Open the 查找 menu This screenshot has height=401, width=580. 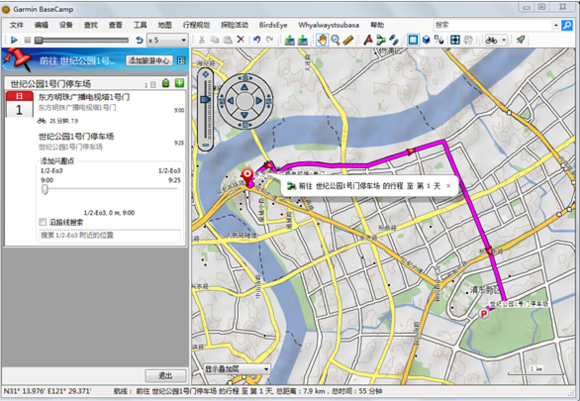pos(91,25)
